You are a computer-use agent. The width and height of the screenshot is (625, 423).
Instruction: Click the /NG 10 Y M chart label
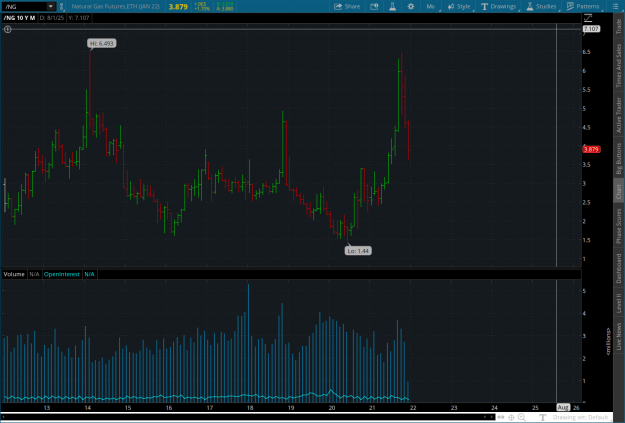click(x=19, y=18)
